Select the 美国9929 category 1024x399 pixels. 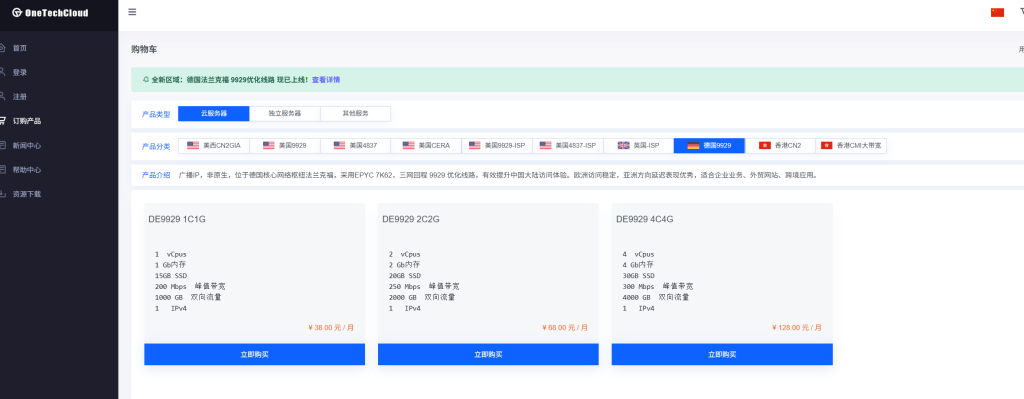285,146
